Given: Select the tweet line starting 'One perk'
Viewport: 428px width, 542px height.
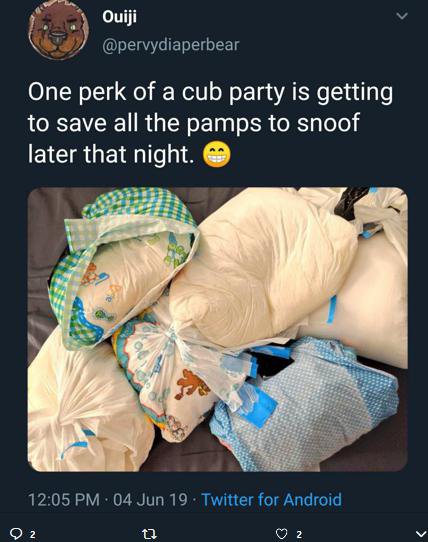Looking at the screenshot, I should [210, 93].
